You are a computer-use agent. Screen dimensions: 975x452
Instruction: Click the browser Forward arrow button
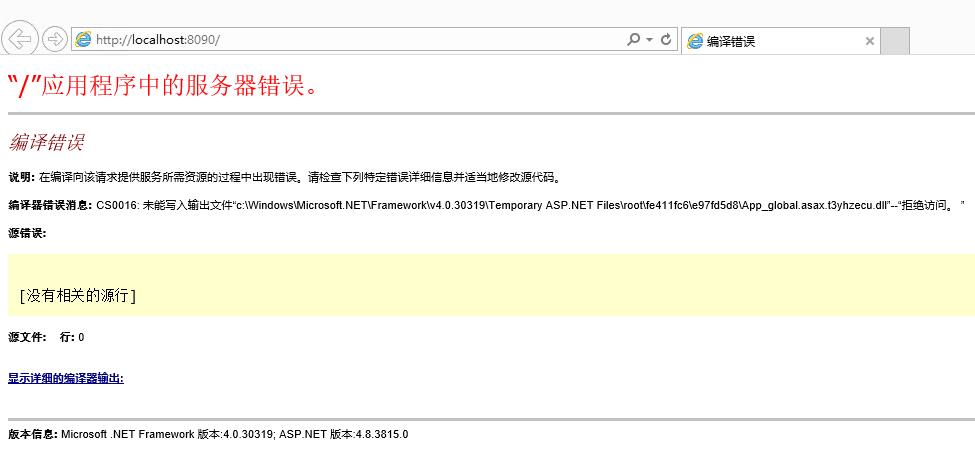point(55,39)
